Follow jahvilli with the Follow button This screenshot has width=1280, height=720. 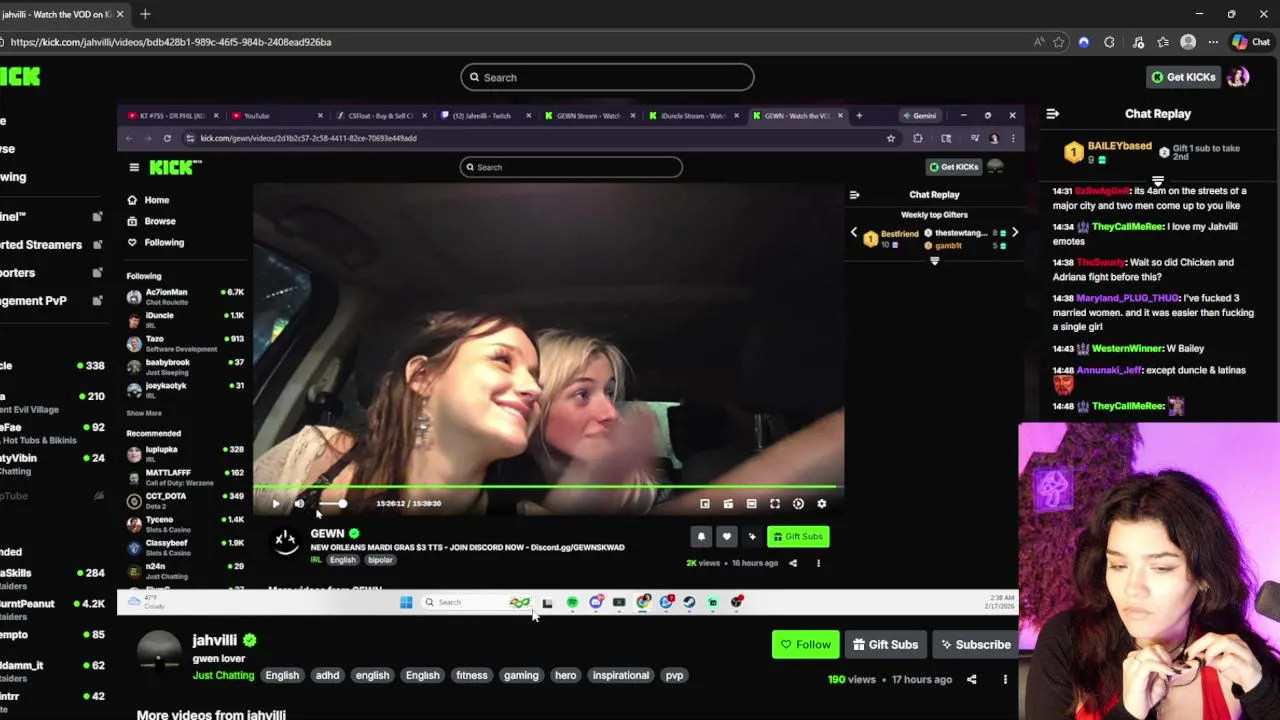[805, 645]
